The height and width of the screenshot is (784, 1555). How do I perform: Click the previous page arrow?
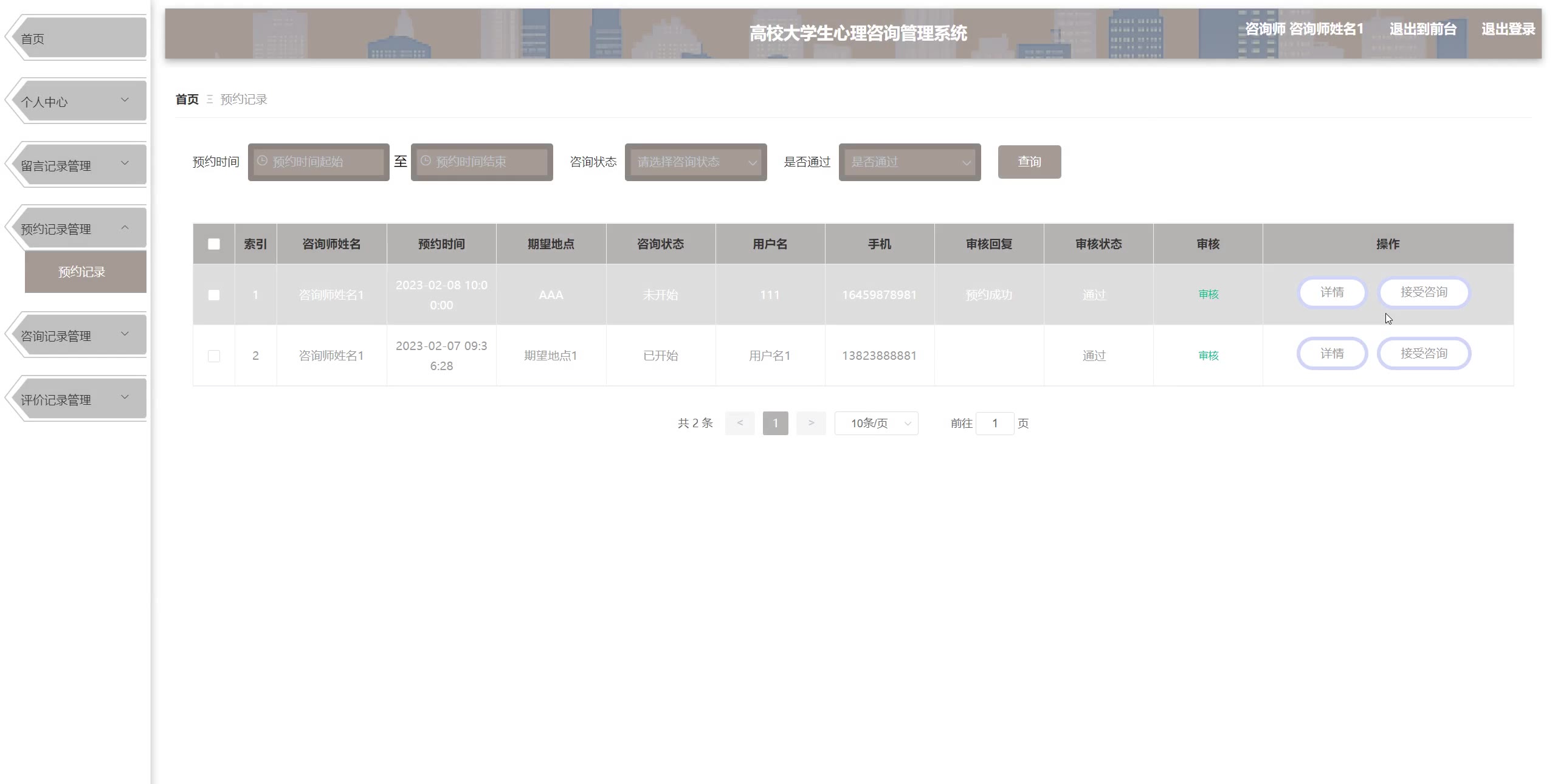pos(739,423)
